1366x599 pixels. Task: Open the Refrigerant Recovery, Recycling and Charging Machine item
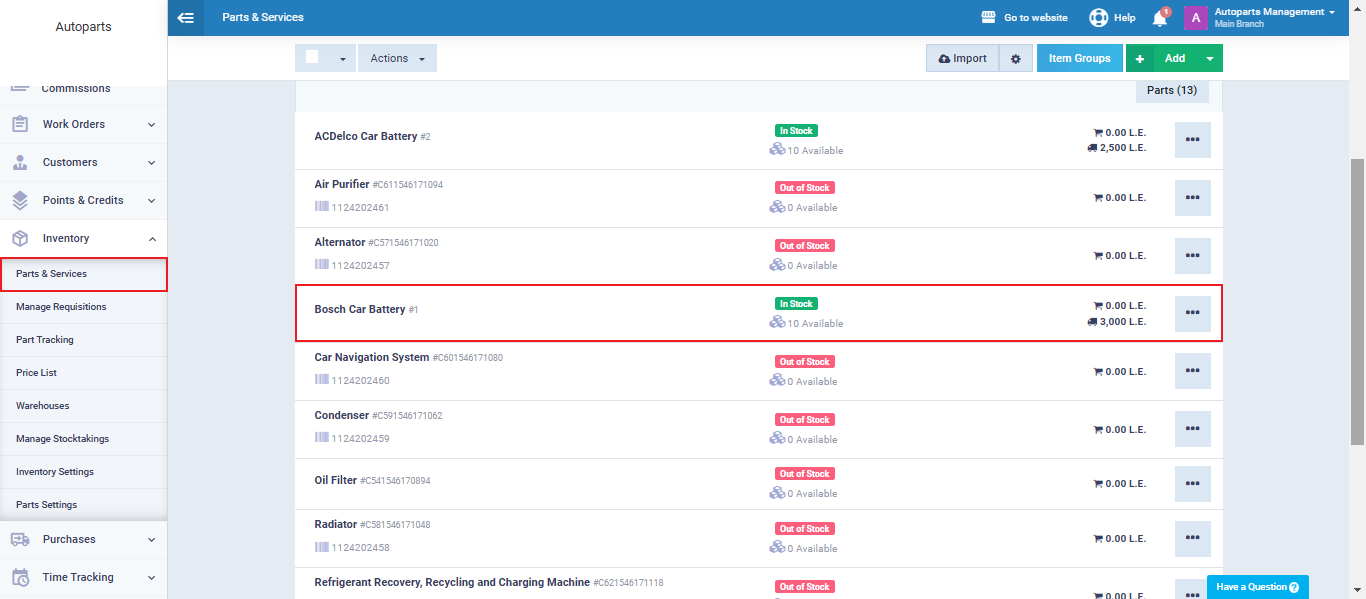(x=452, y=582)
